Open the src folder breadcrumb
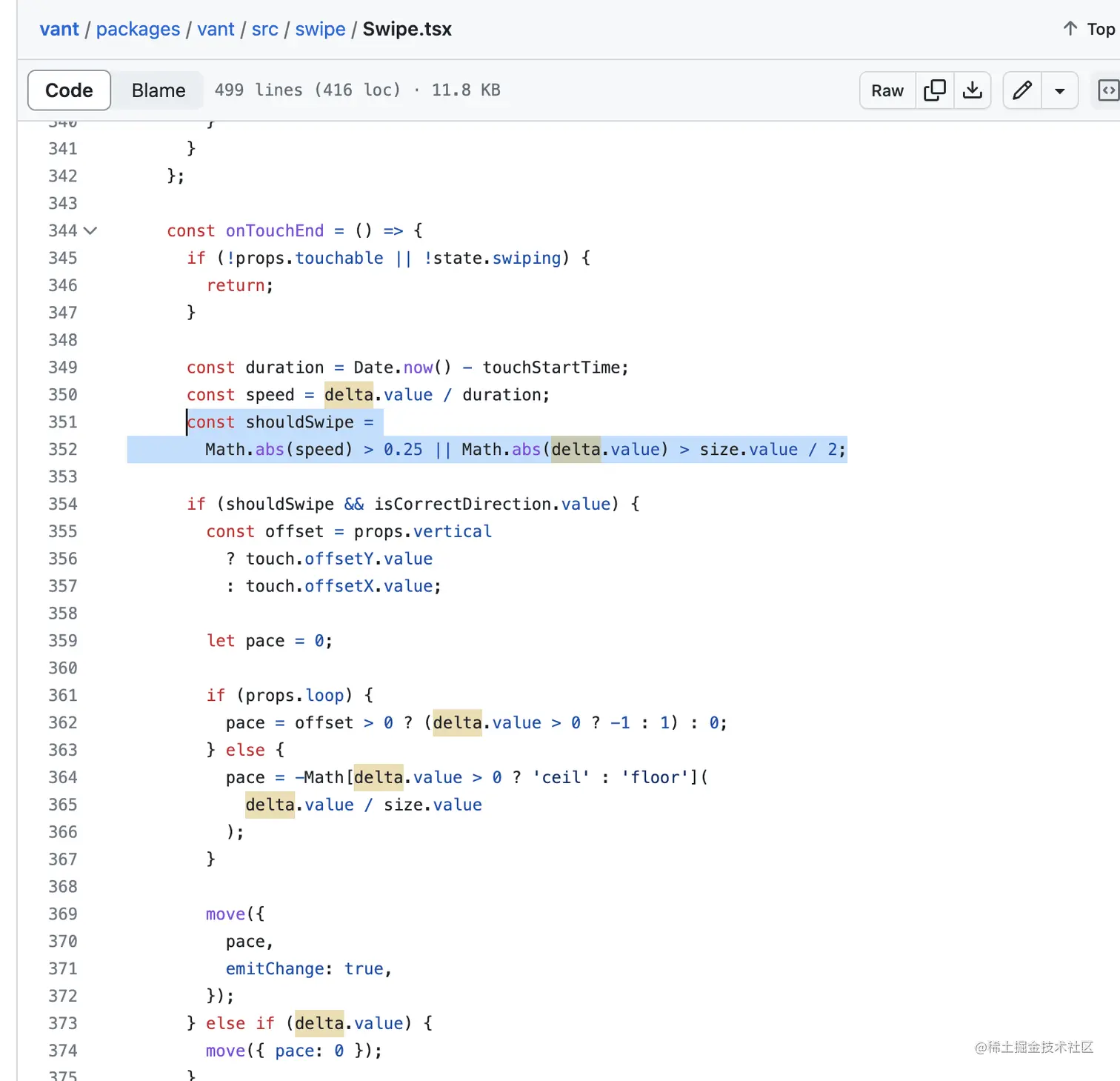This screenshot has width=1120, height=1081. 265,29
